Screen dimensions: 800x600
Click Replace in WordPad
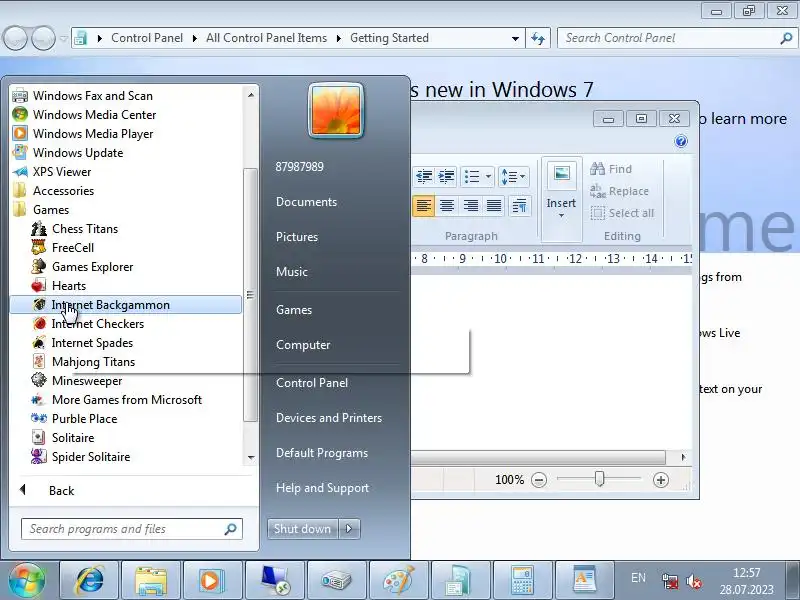[x=619, y=191]
